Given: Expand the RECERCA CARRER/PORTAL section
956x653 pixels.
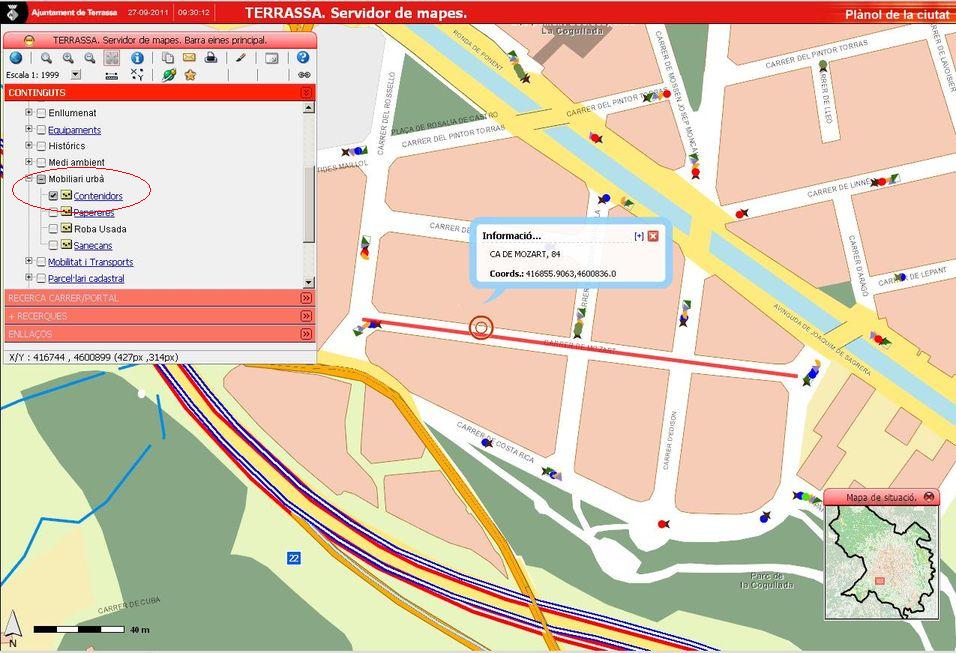Looking at the screenshot, I should 306,298.
